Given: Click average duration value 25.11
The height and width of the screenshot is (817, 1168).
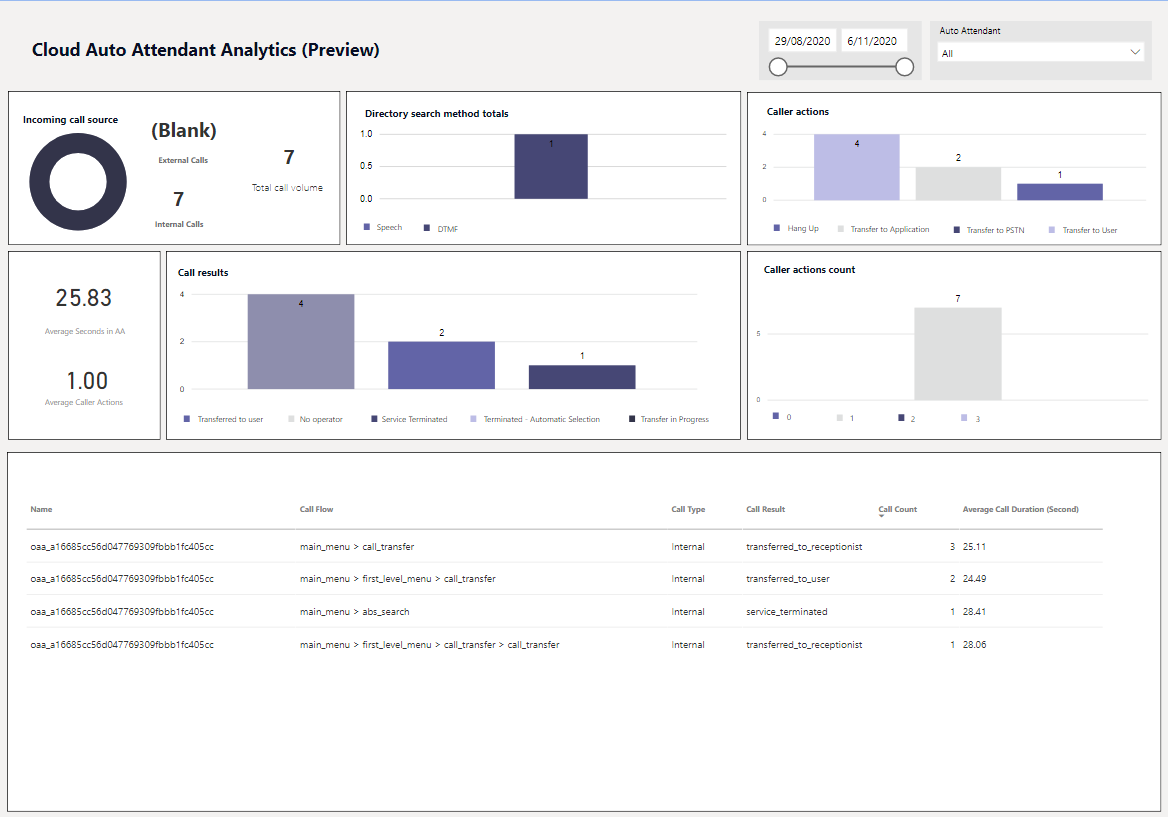Looking at the screenshot, I should pos(974,547).
